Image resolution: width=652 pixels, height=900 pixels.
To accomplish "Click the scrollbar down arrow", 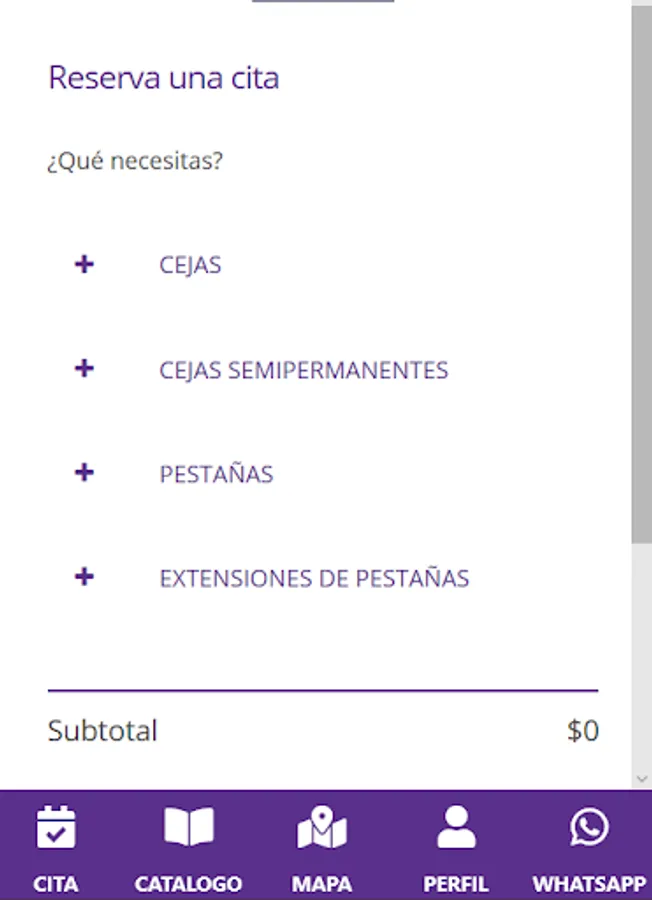I will coord(642,779).
